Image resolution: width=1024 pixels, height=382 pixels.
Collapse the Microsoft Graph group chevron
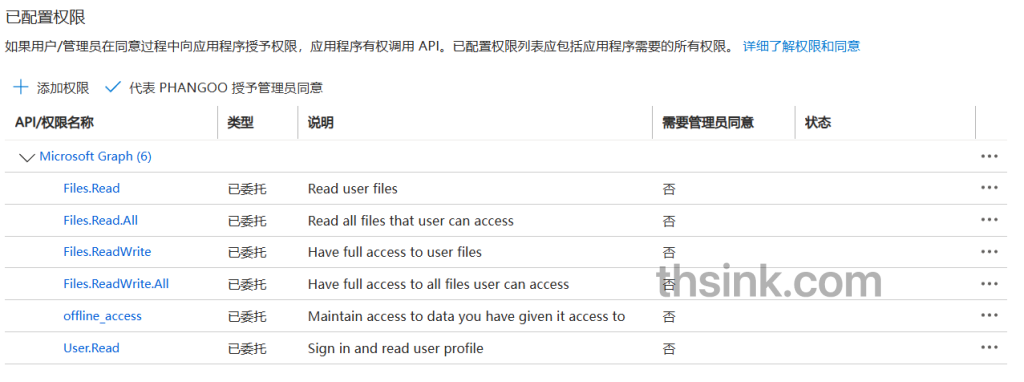click(x=27, y=157)
